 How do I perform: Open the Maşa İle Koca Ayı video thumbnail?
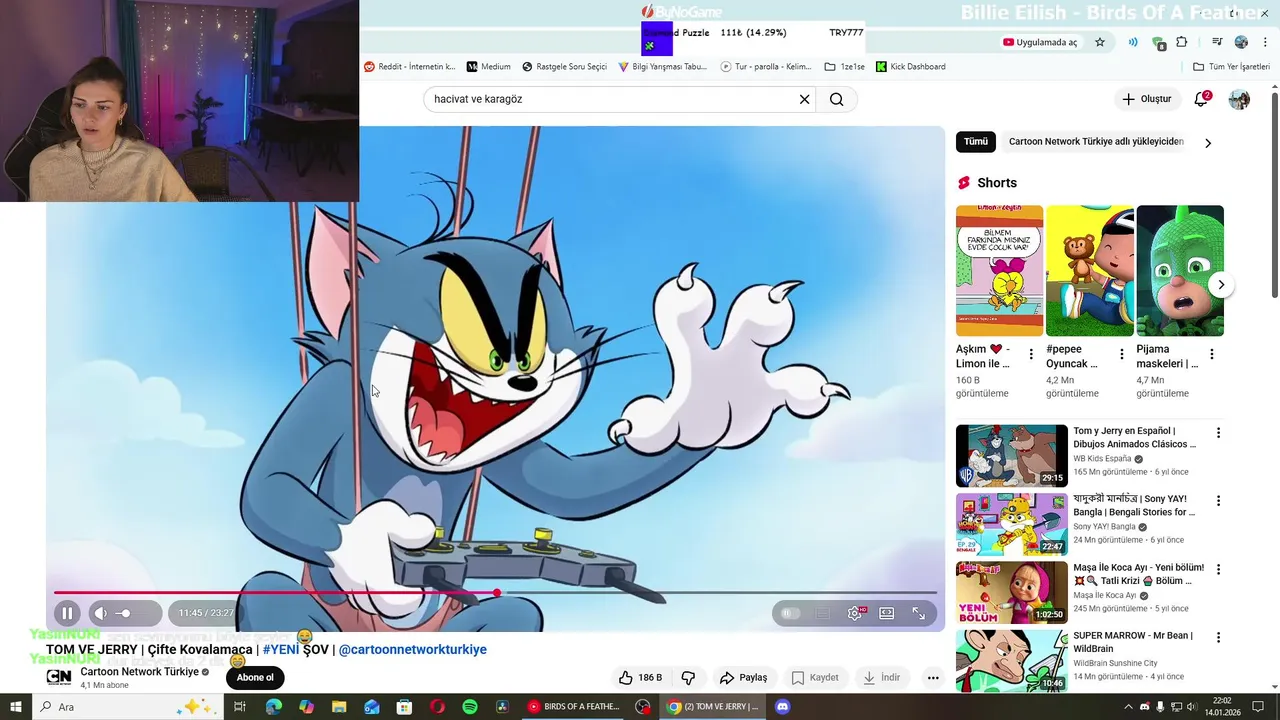click(1012, 592)
